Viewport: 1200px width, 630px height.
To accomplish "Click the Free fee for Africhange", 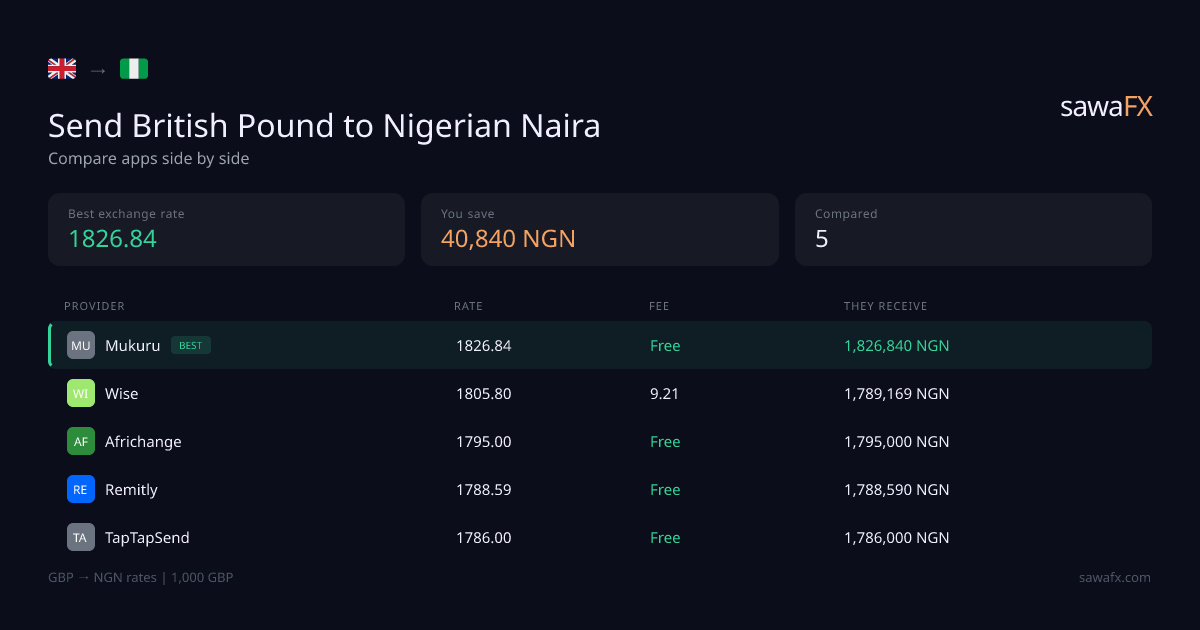I will [665, 441].
